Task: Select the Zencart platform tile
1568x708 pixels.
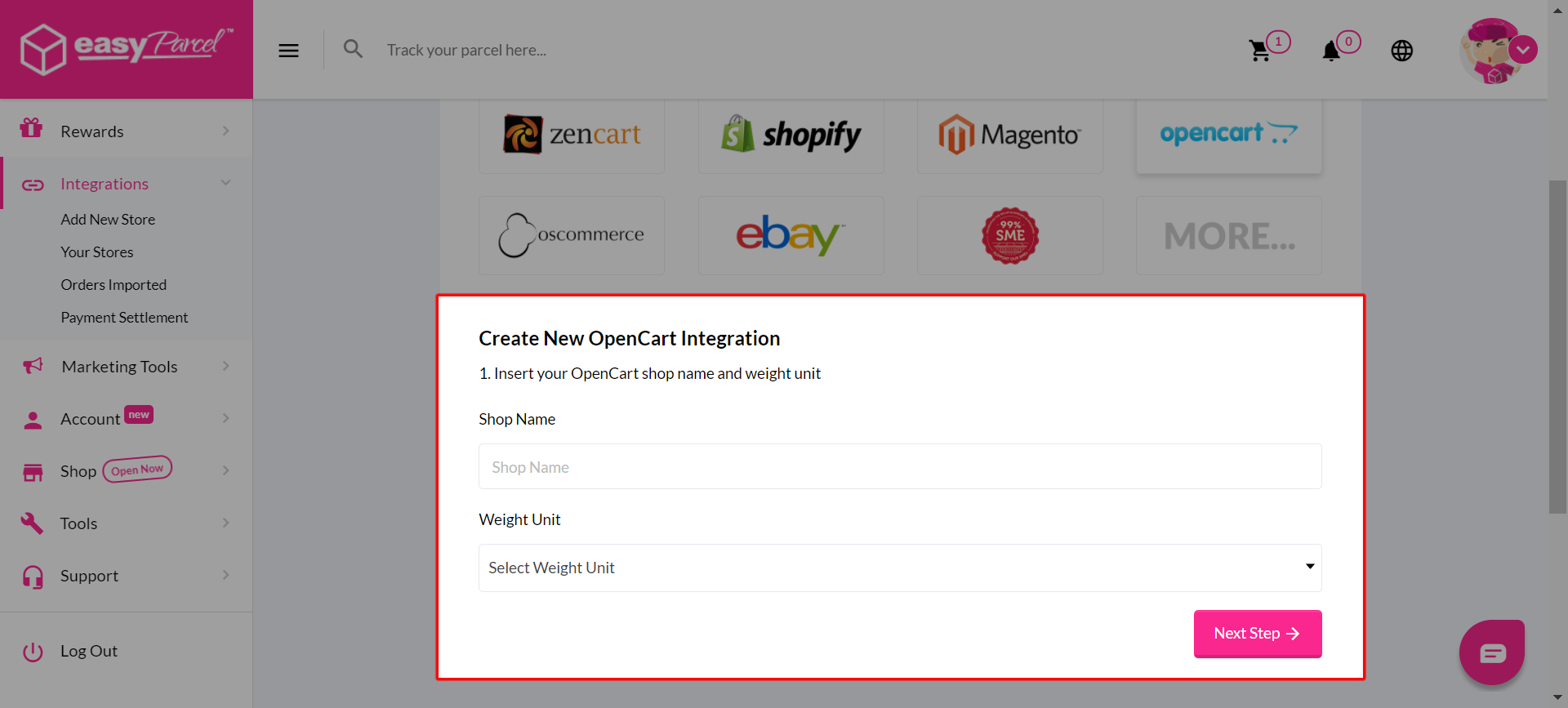Action: point(572,135)
